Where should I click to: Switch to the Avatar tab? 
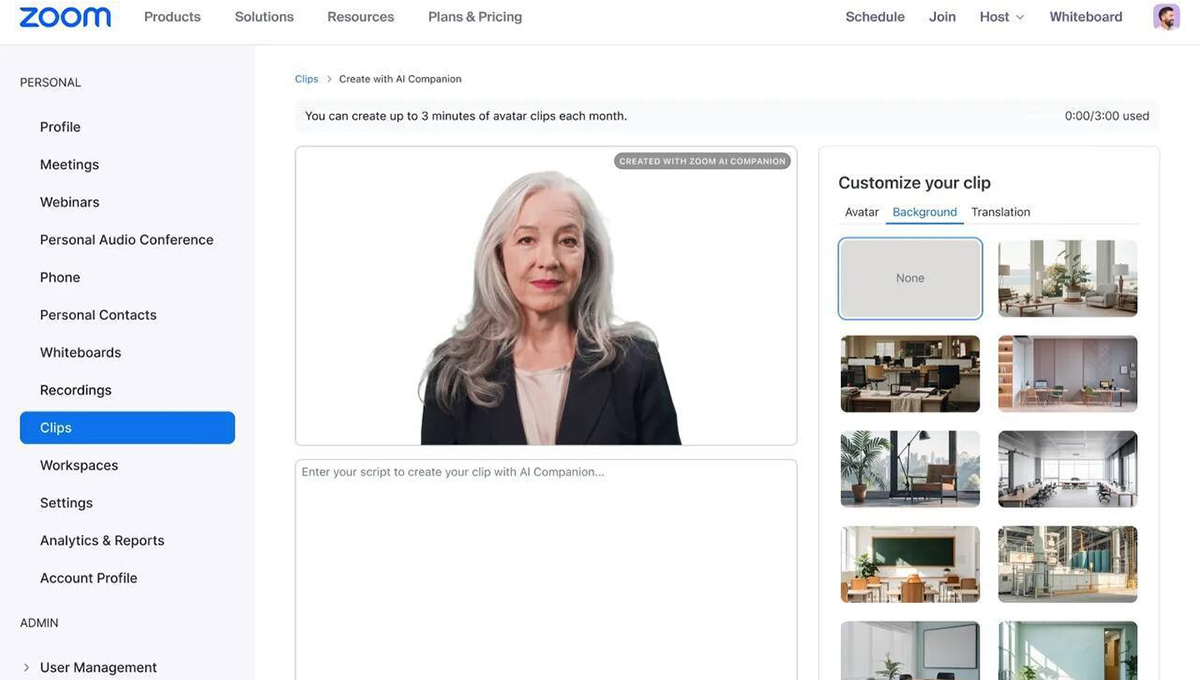862,212
